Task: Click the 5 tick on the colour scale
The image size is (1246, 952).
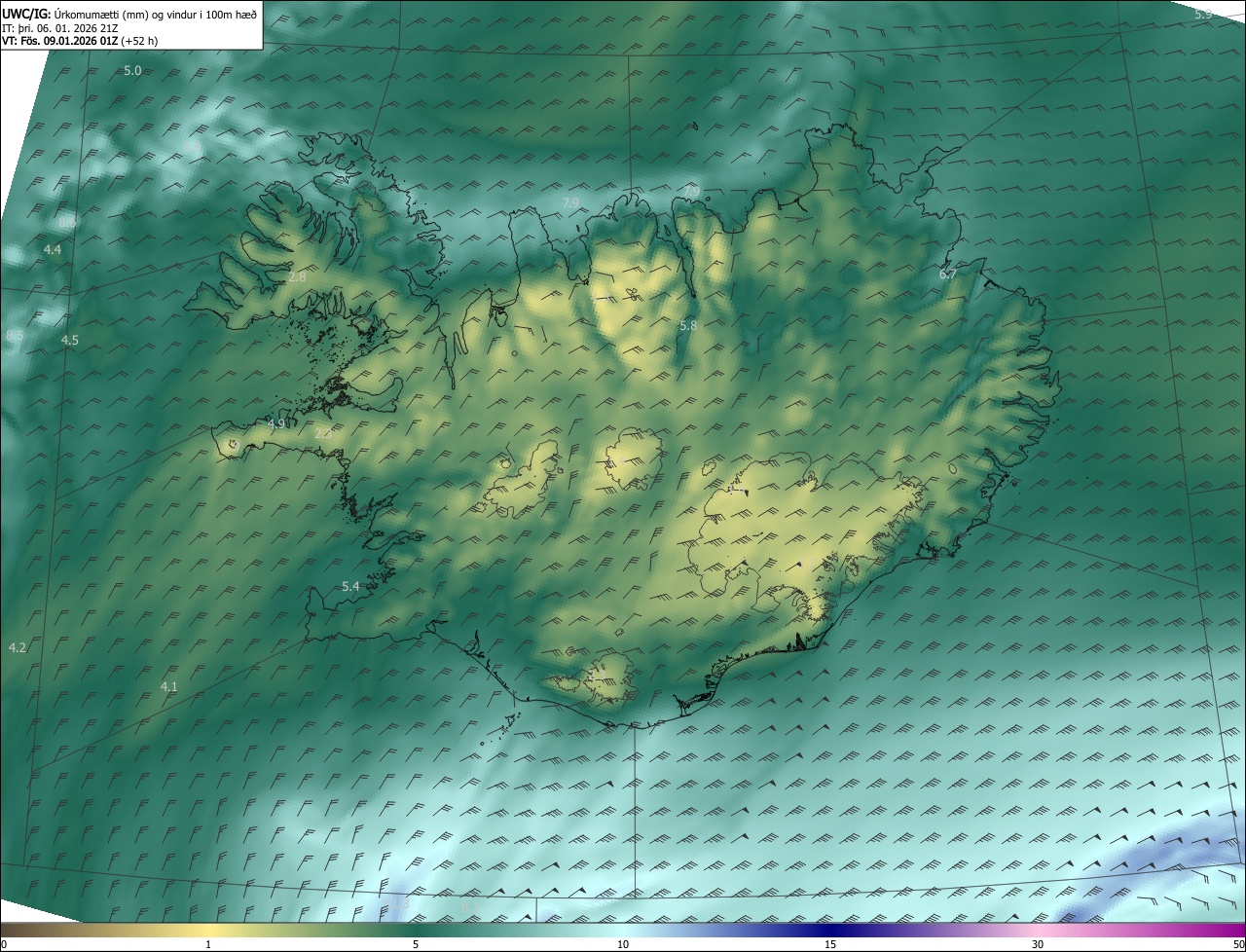Action: (416, 944)
